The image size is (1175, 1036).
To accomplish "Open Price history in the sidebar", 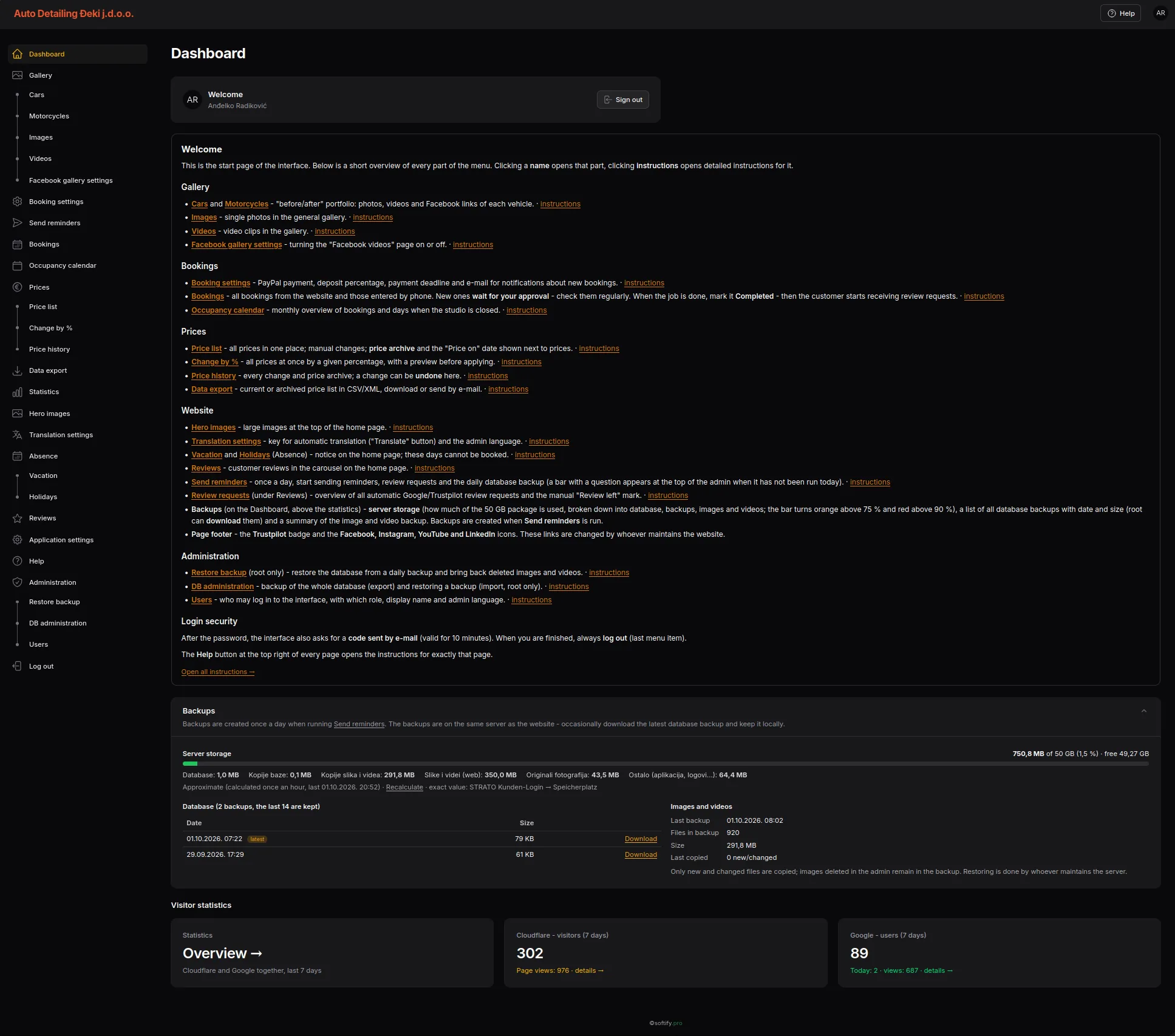I will click(50, 349).
